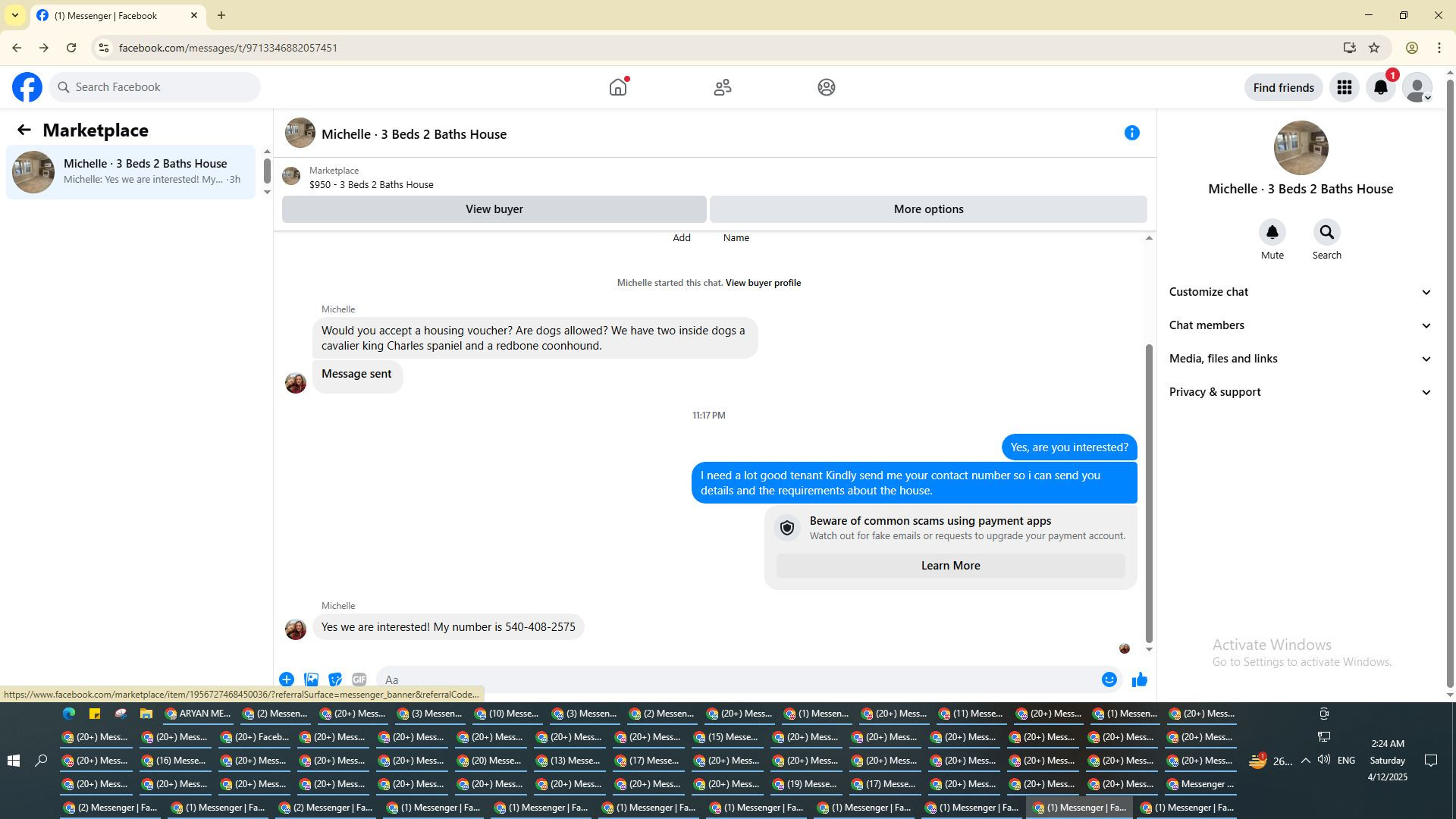Viewport: 1456px width, 819px height.
Task: Open the More options button
Action: (x=928, y=209)
